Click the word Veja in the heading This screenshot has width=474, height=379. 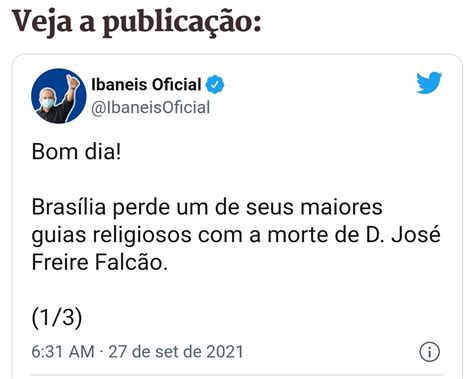42,21
